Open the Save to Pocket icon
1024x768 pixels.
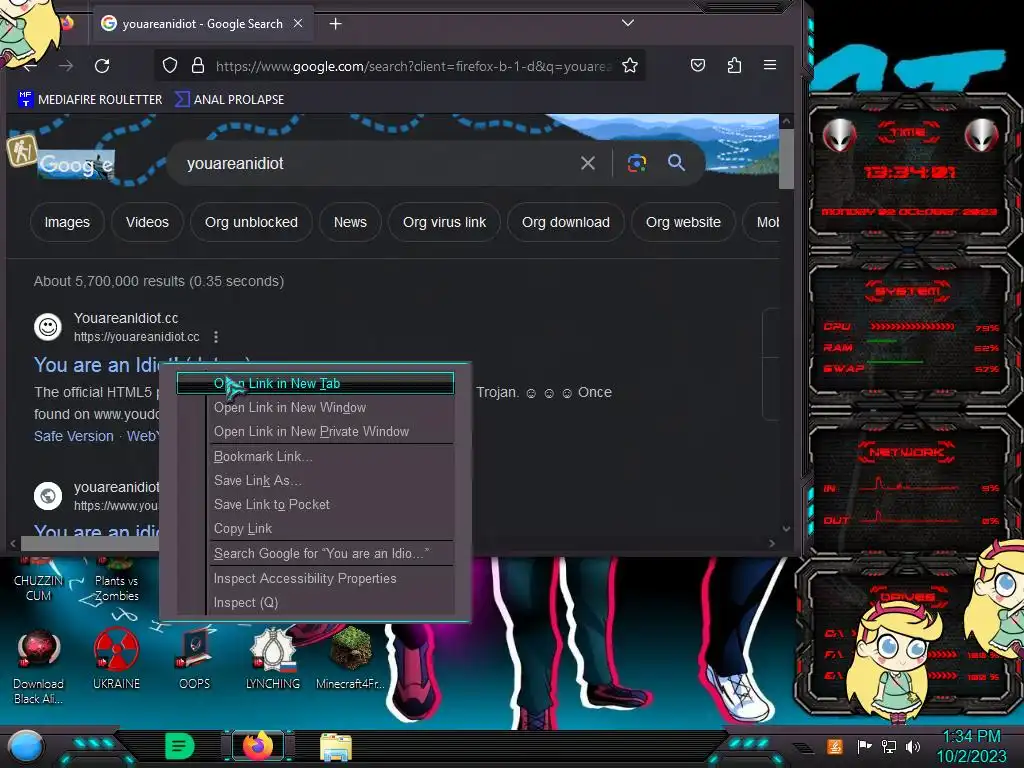tap(697, 65)
